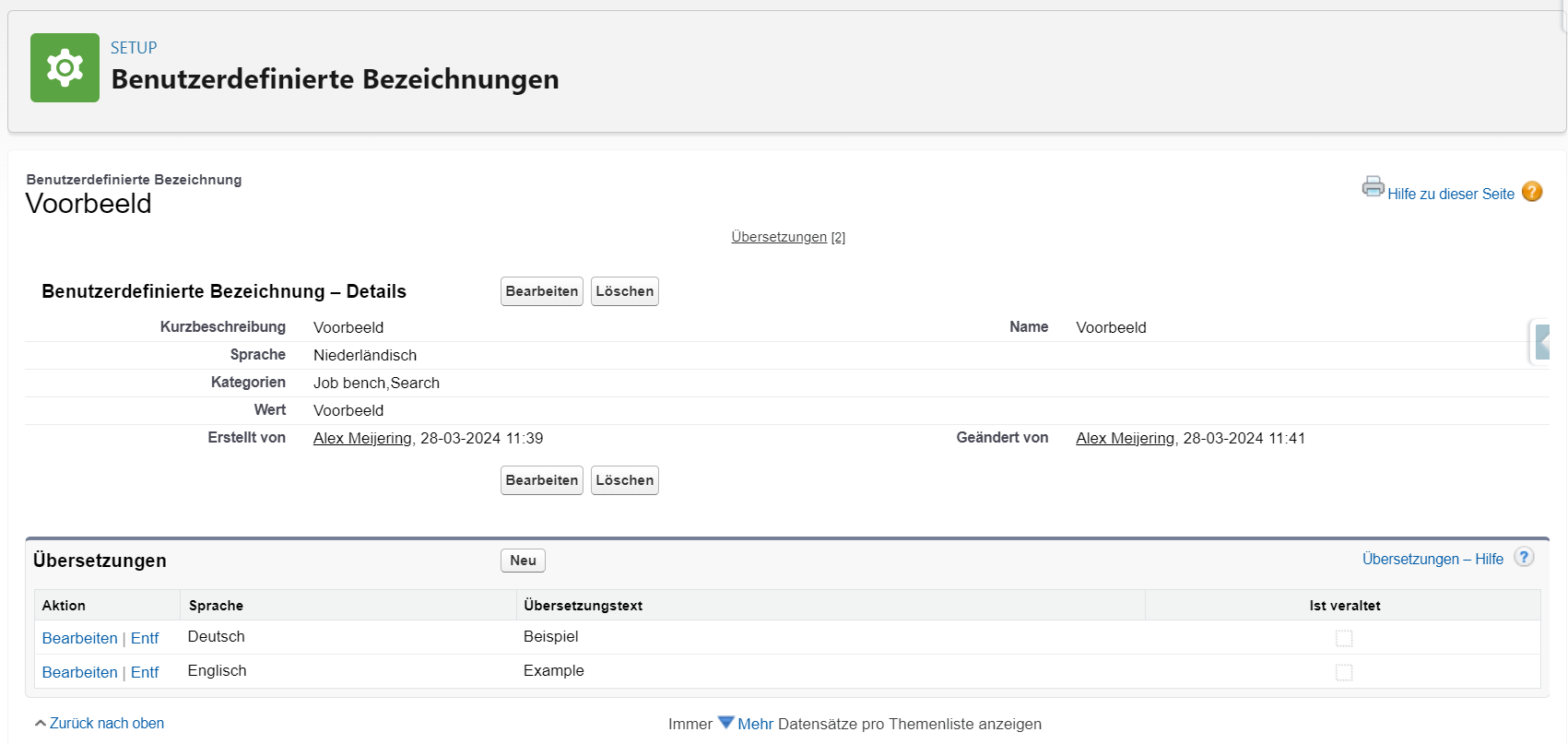Expand the collapsed side panel arrow tab
The image size is (1568, 744).
pos(1541,342)
